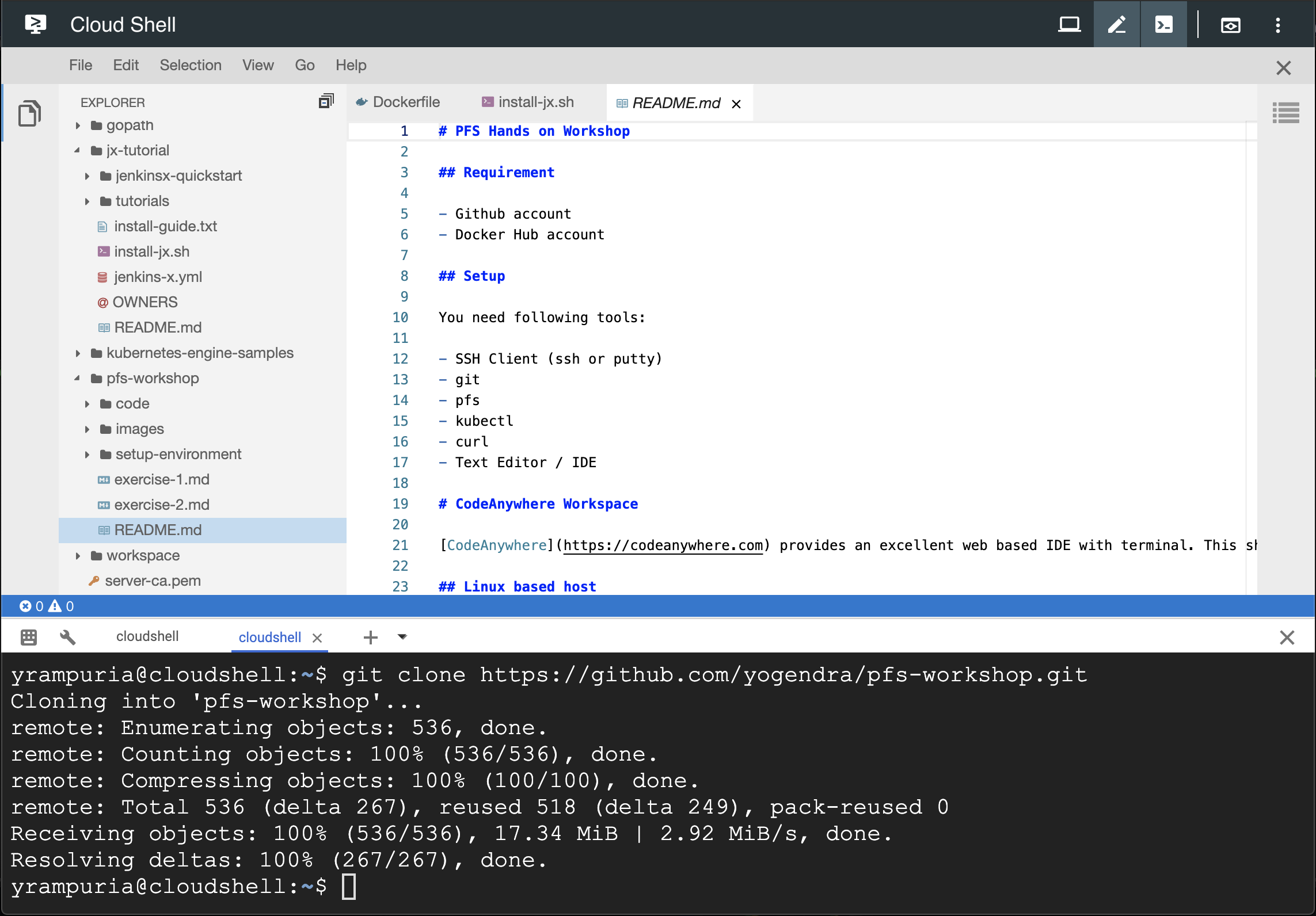Expand the kubernetes-engine-samples folder
Image resolution: width=1316 pixels, height=916 pixels.
tap(78, 353)
